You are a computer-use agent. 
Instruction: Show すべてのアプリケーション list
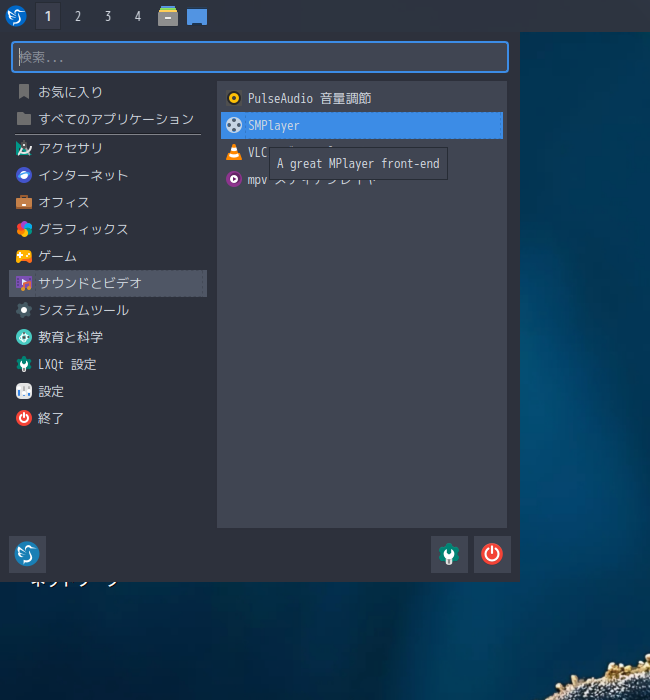pyautogui.click(x=108, y=119)
